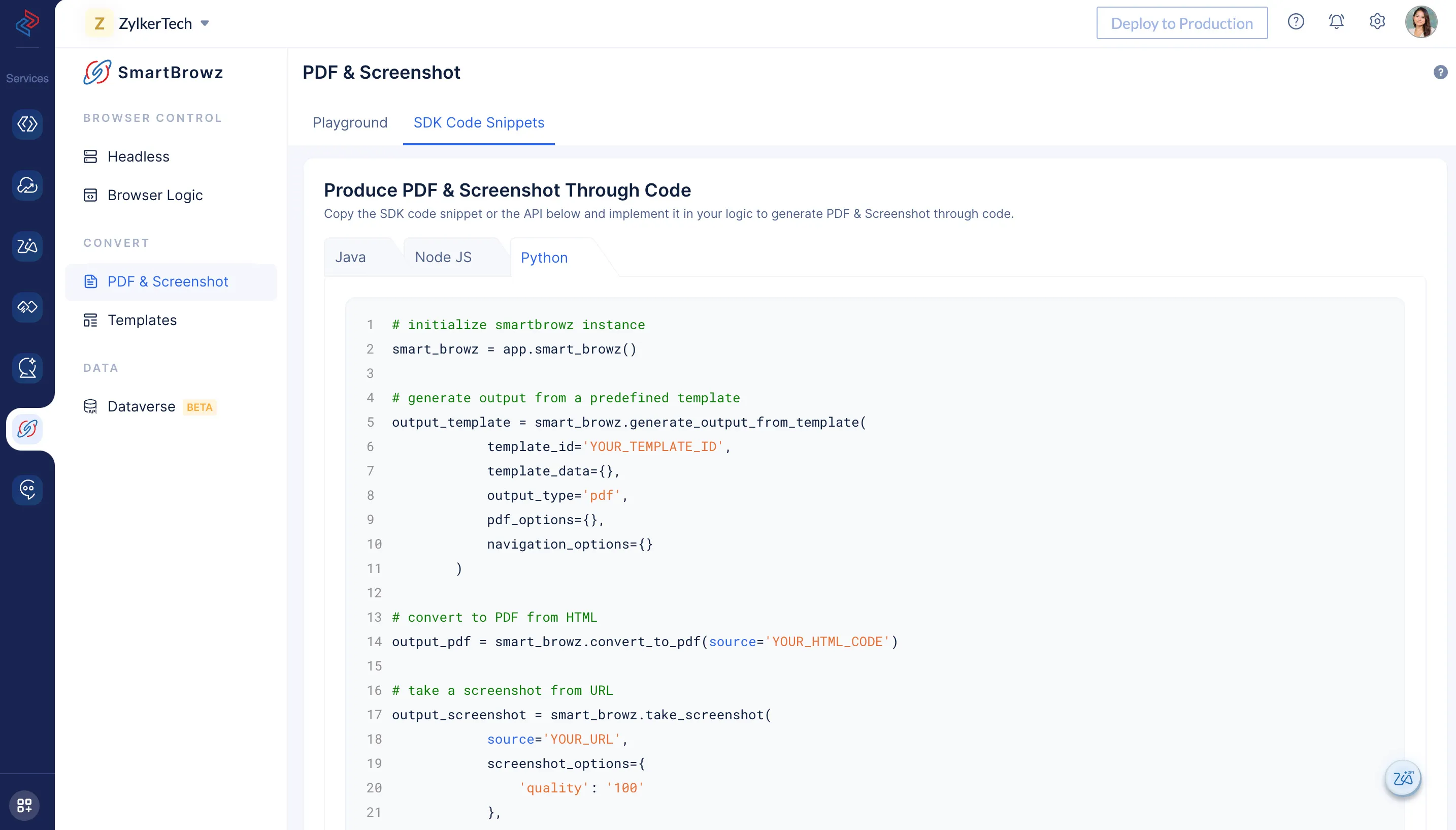Click the Browser Logic icon in the sidebar
The width and height of the screenshot is (1456, 830).
click(x=90, y=196)
